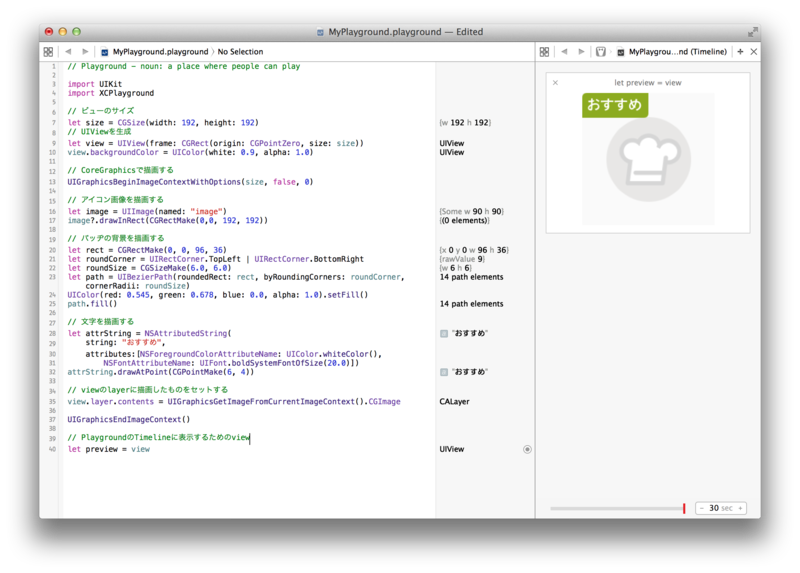
Task: Click 'path.fill()' code line
Action: (x=92, y=304)
